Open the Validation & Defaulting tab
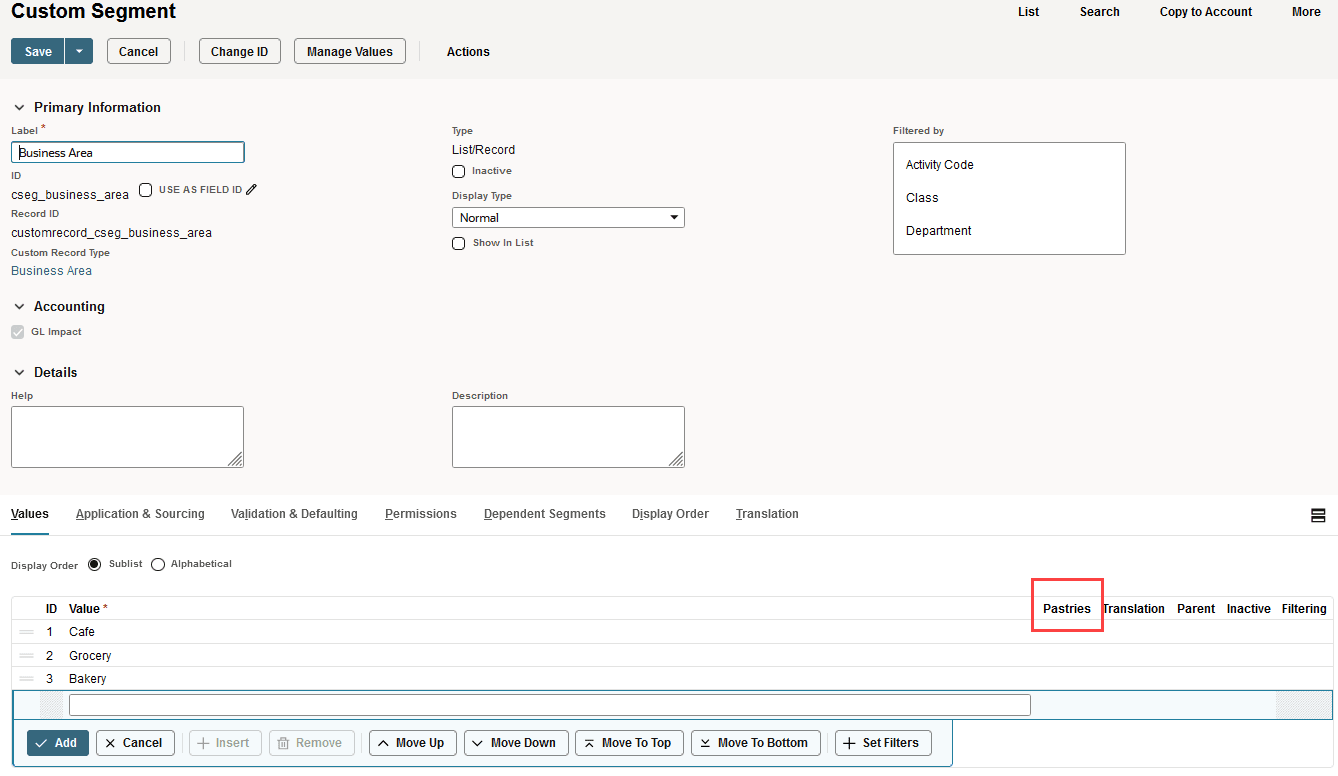Image resolution: width=1338 pixels, height=776 pixels. pos(294,514)
